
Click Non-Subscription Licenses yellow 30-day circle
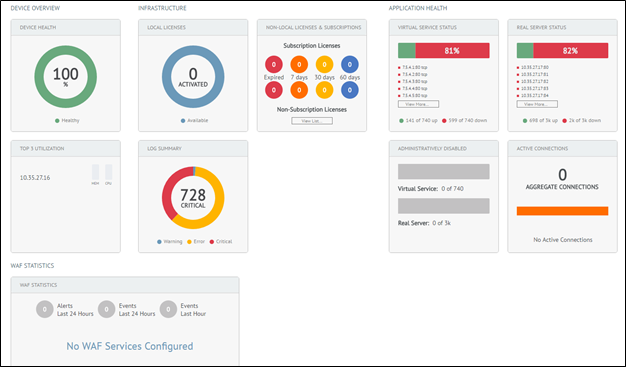click(325, 90)
